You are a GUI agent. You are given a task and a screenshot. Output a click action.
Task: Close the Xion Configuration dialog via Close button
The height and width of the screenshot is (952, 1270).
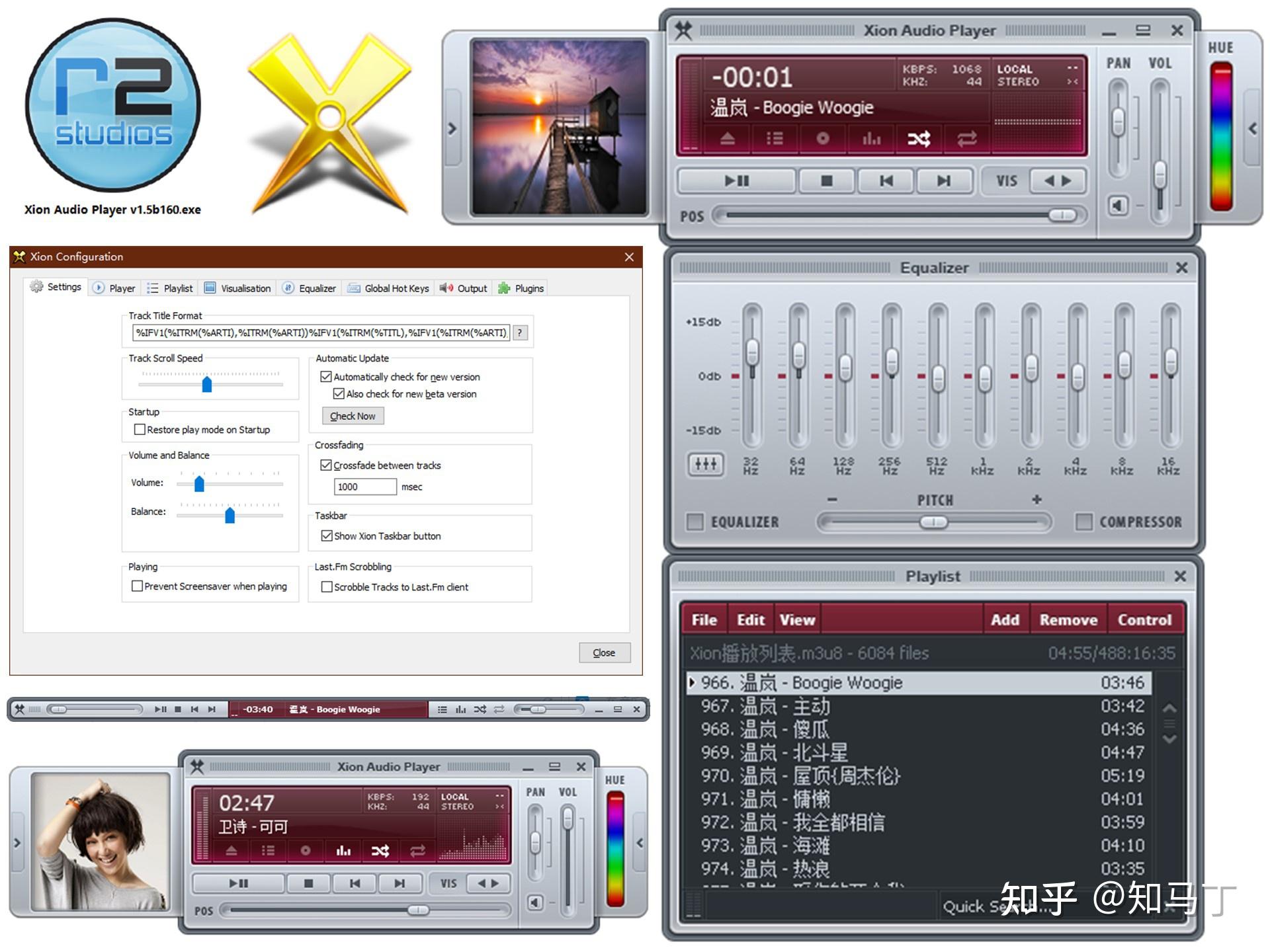pyautogui.click(x=604, y=653)
